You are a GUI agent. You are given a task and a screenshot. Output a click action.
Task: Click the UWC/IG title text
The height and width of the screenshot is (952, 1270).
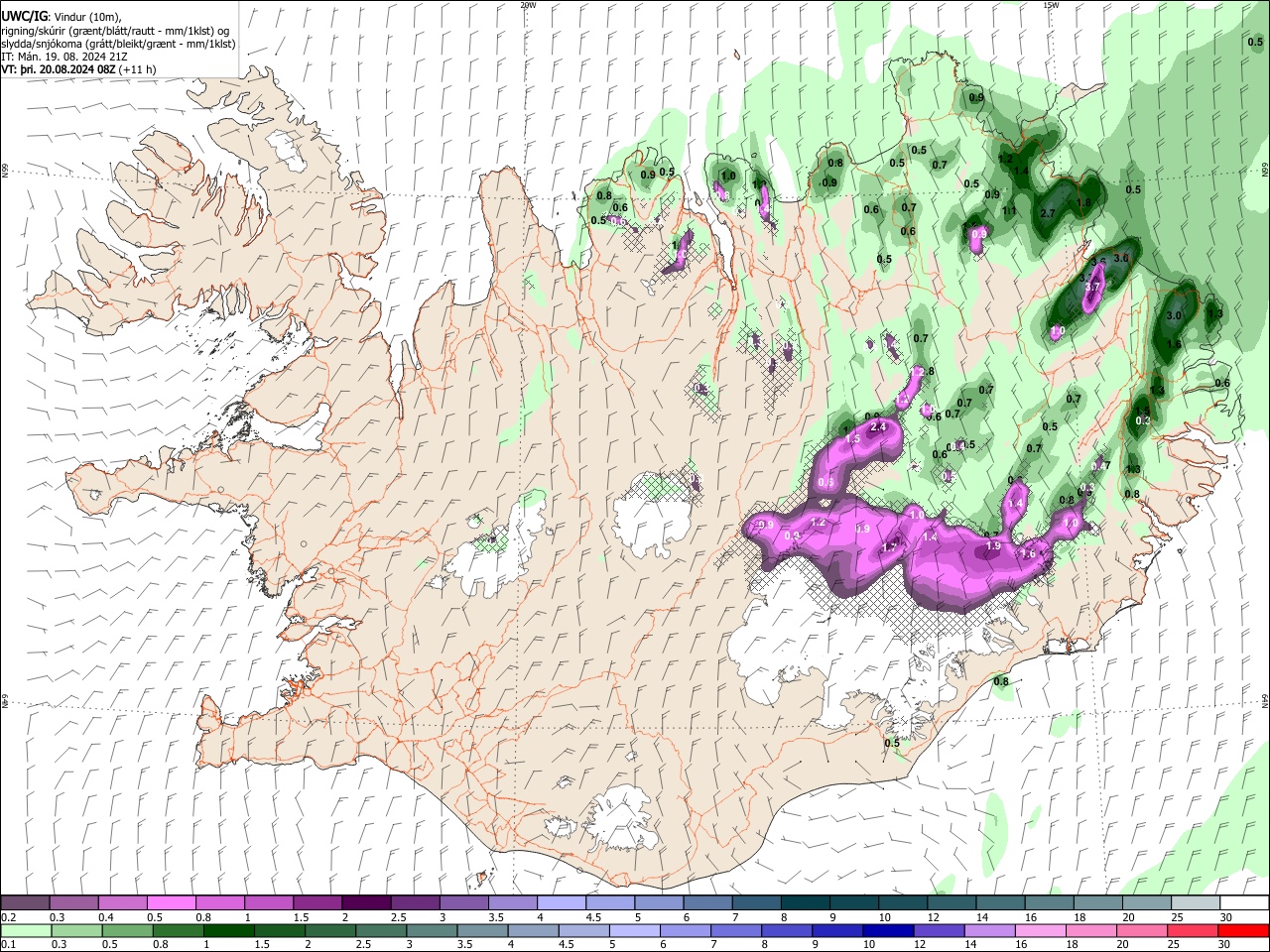[24, 16]
